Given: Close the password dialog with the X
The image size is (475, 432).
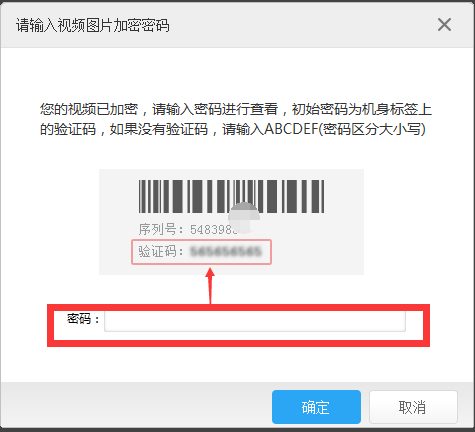Looking at the screenshot, I should coord(444,25).
